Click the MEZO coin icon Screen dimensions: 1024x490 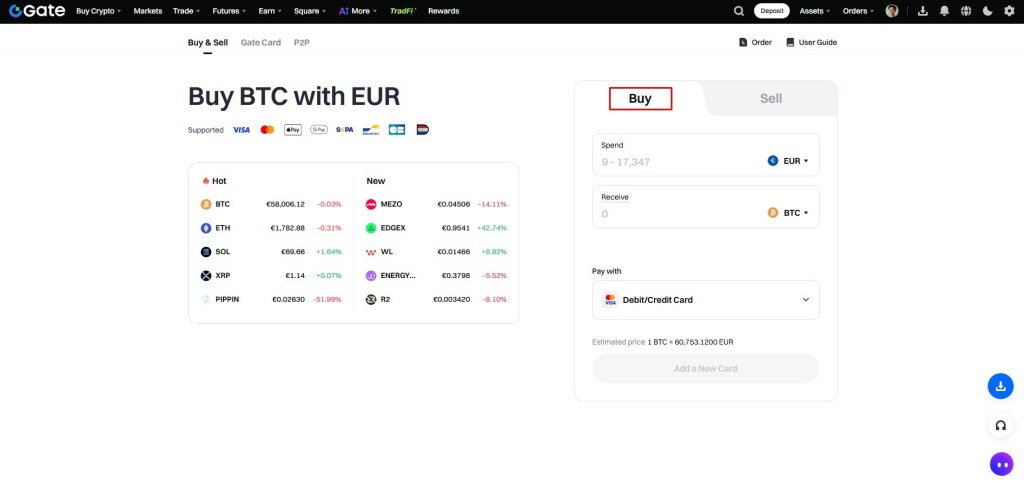[371, 204]
